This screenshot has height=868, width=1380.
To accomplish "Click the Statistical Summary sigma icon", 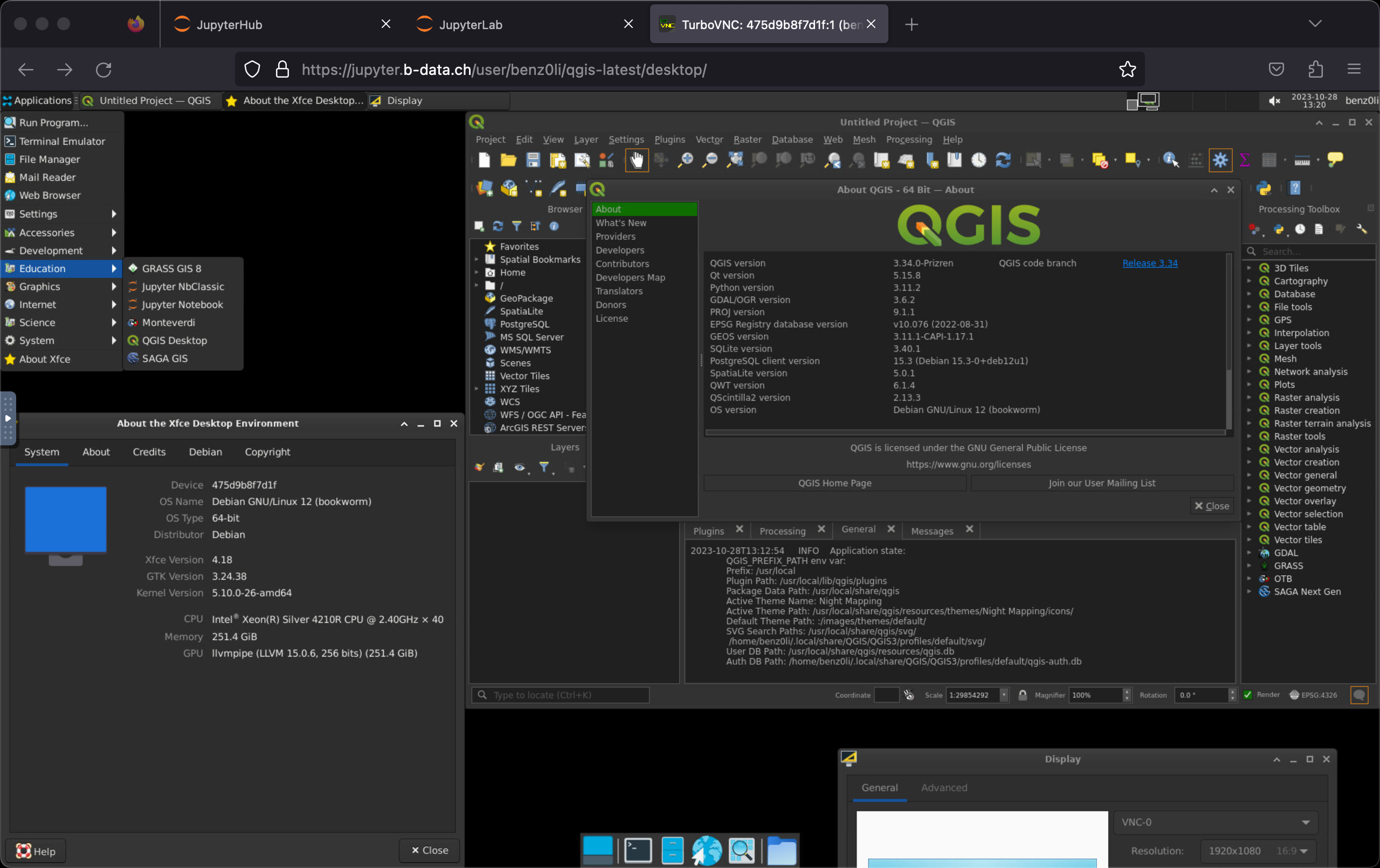I will tap(1244, 160).
